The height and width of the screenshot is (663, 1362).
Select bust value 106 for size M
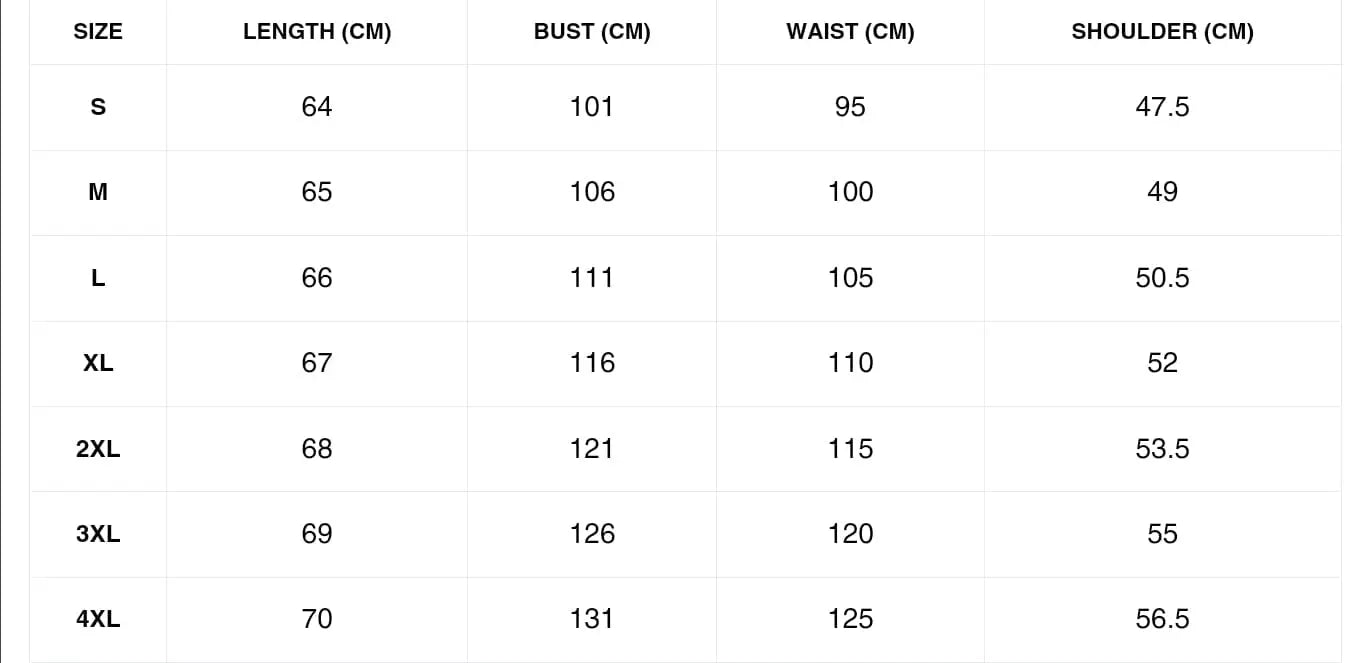(592, 192)
